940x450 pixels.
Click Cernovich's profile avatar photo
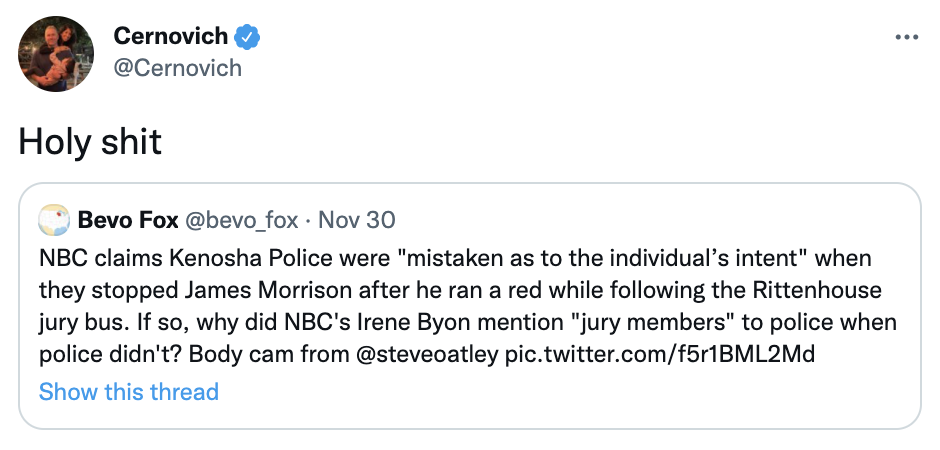pos(57,54)
